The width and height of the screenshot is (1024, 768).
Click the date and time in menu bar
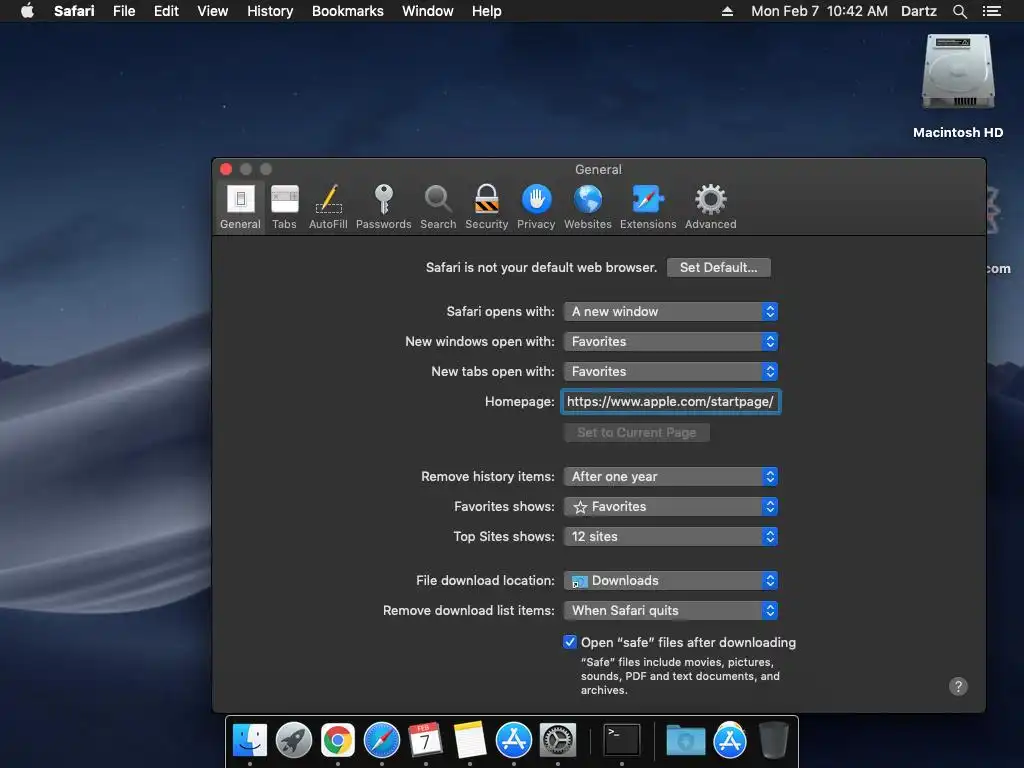coord(819,11)
